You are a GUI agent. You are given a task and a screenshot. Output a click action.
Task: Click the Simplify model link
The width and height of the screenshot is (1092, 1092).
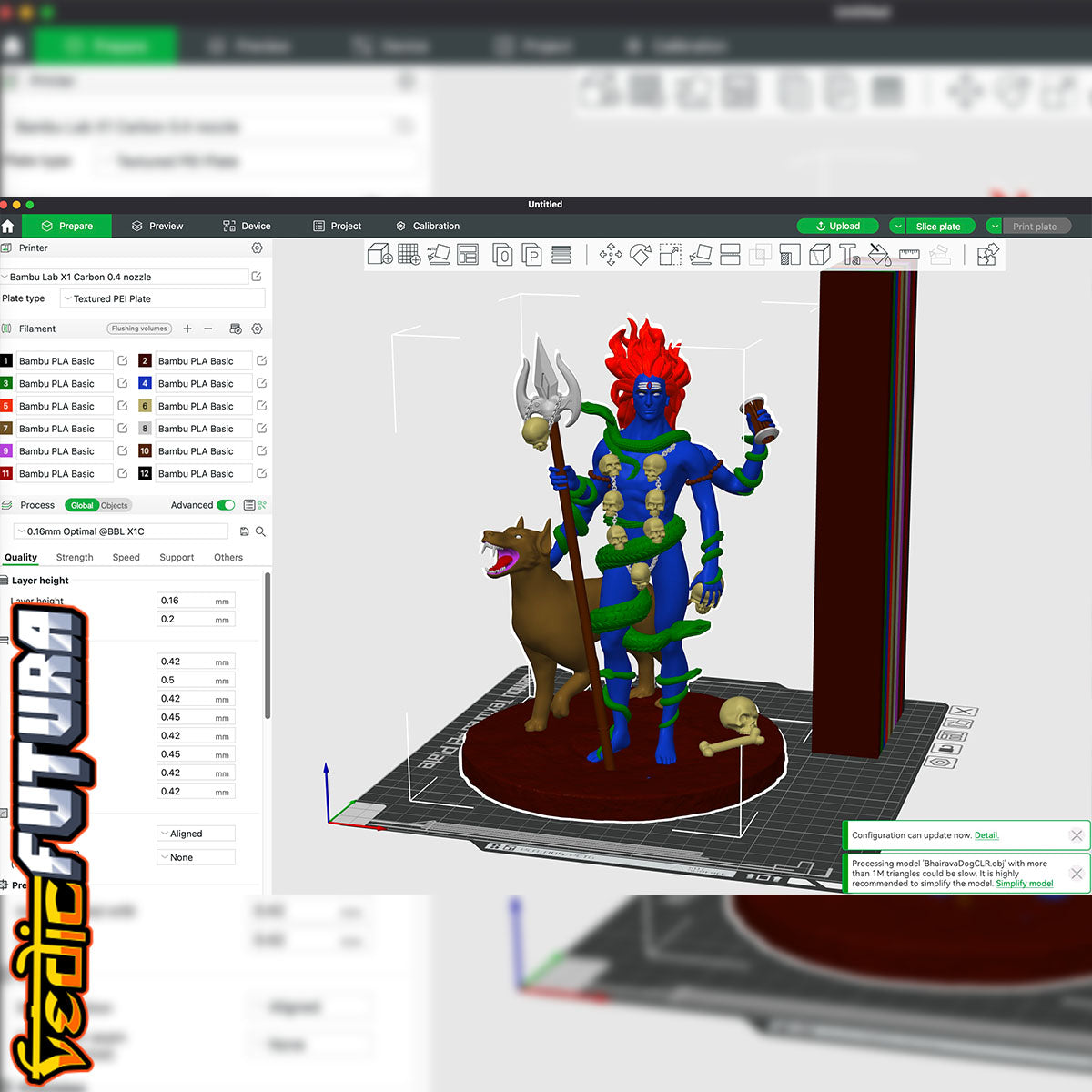pos(1024,884)
